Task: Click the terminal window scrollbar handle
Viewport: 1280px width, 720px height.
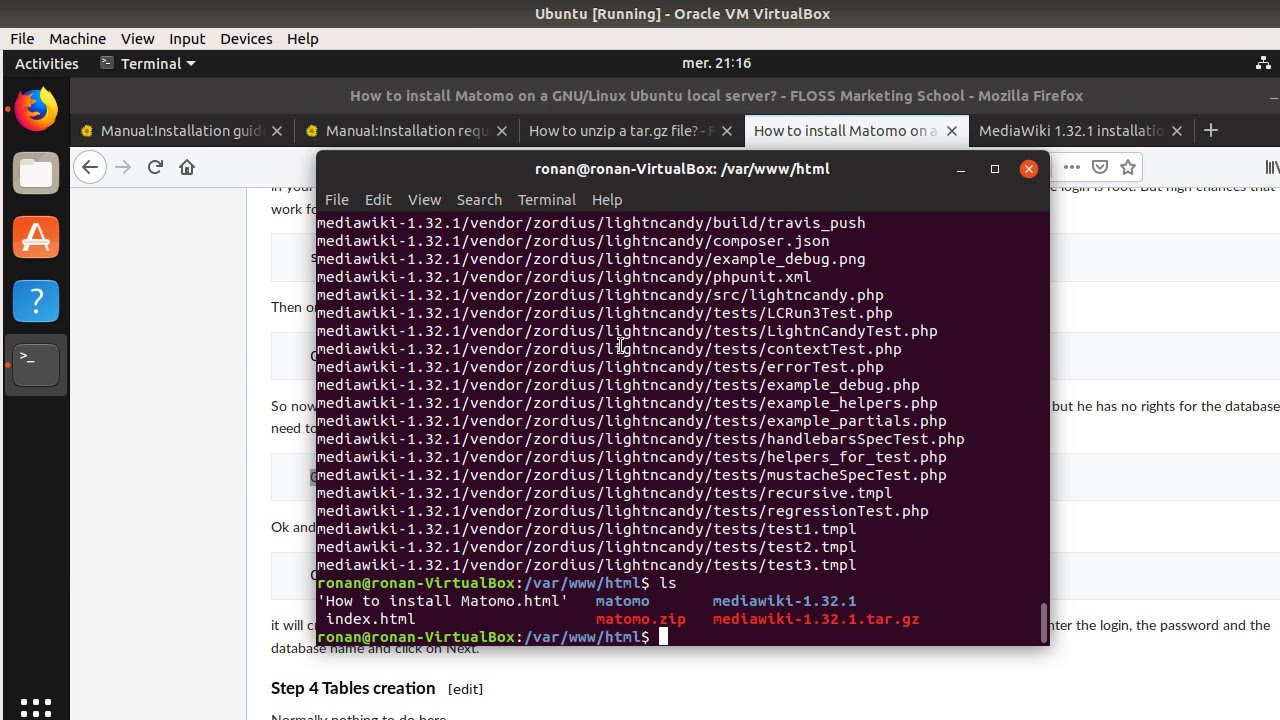Action: 1044,623
